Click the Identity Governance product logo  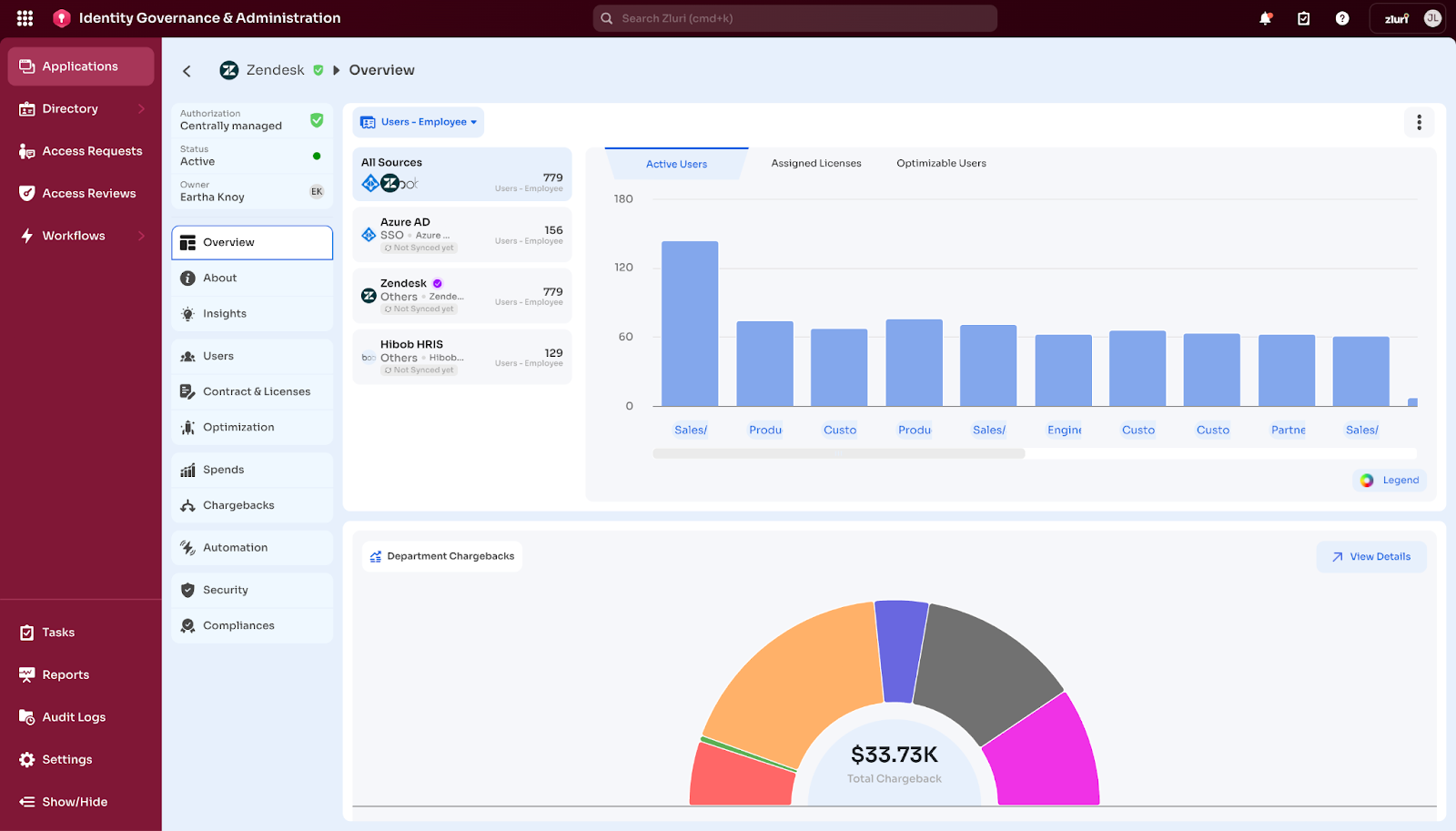[62, 18]
